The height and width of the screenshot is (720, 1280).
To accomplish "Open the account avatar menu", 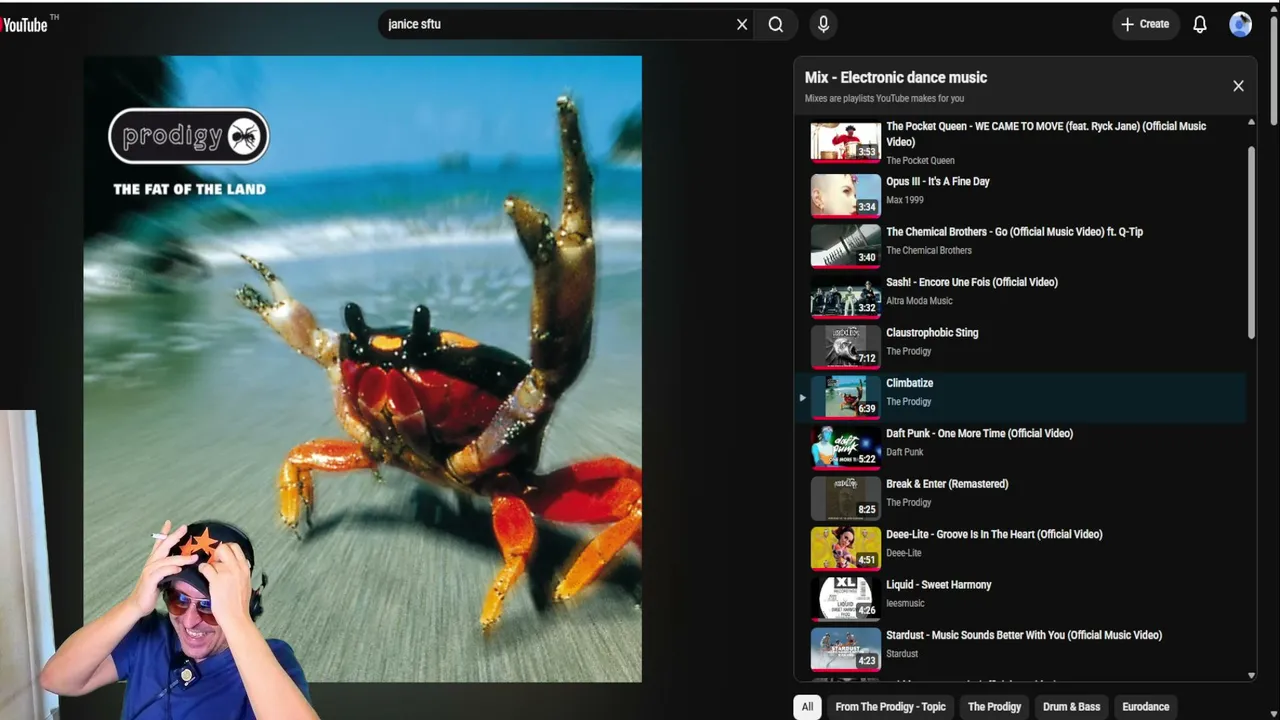I will pos(1241,25).
